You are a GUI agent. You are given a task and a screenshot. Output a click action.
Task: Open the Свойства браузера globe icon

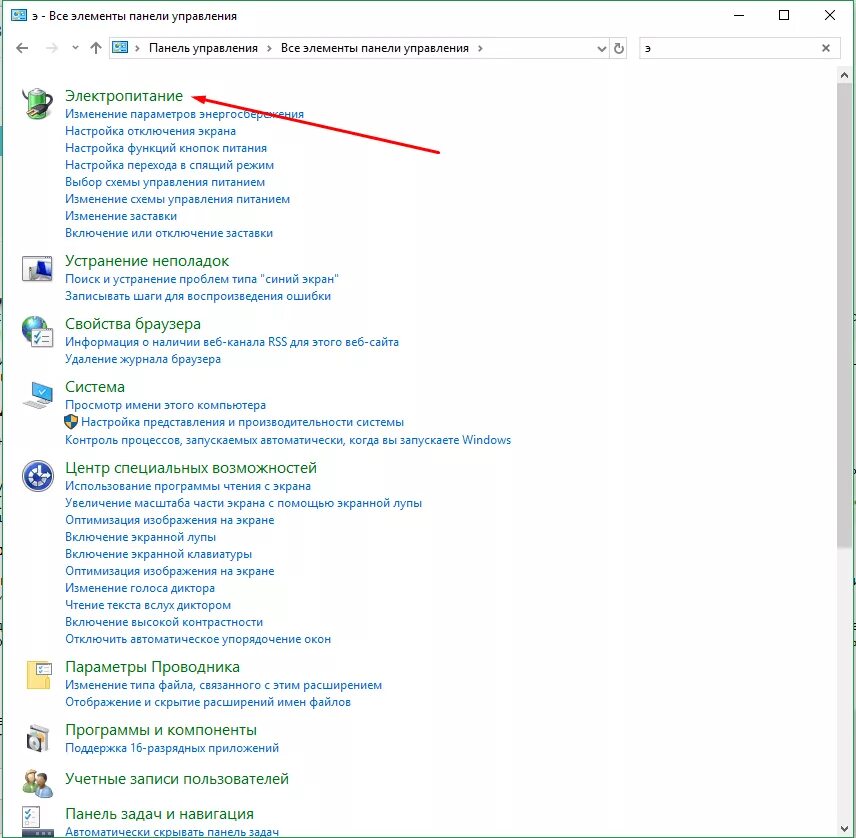click(37, 331)
